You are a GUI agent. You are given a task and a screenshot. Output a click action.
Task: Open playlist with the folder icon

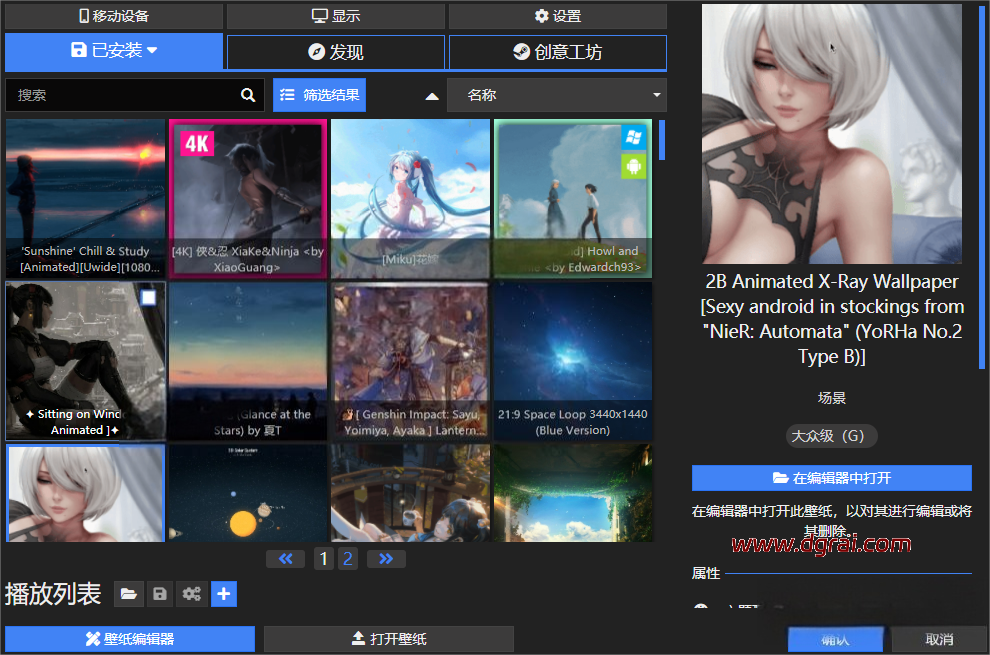coord(127,594)
